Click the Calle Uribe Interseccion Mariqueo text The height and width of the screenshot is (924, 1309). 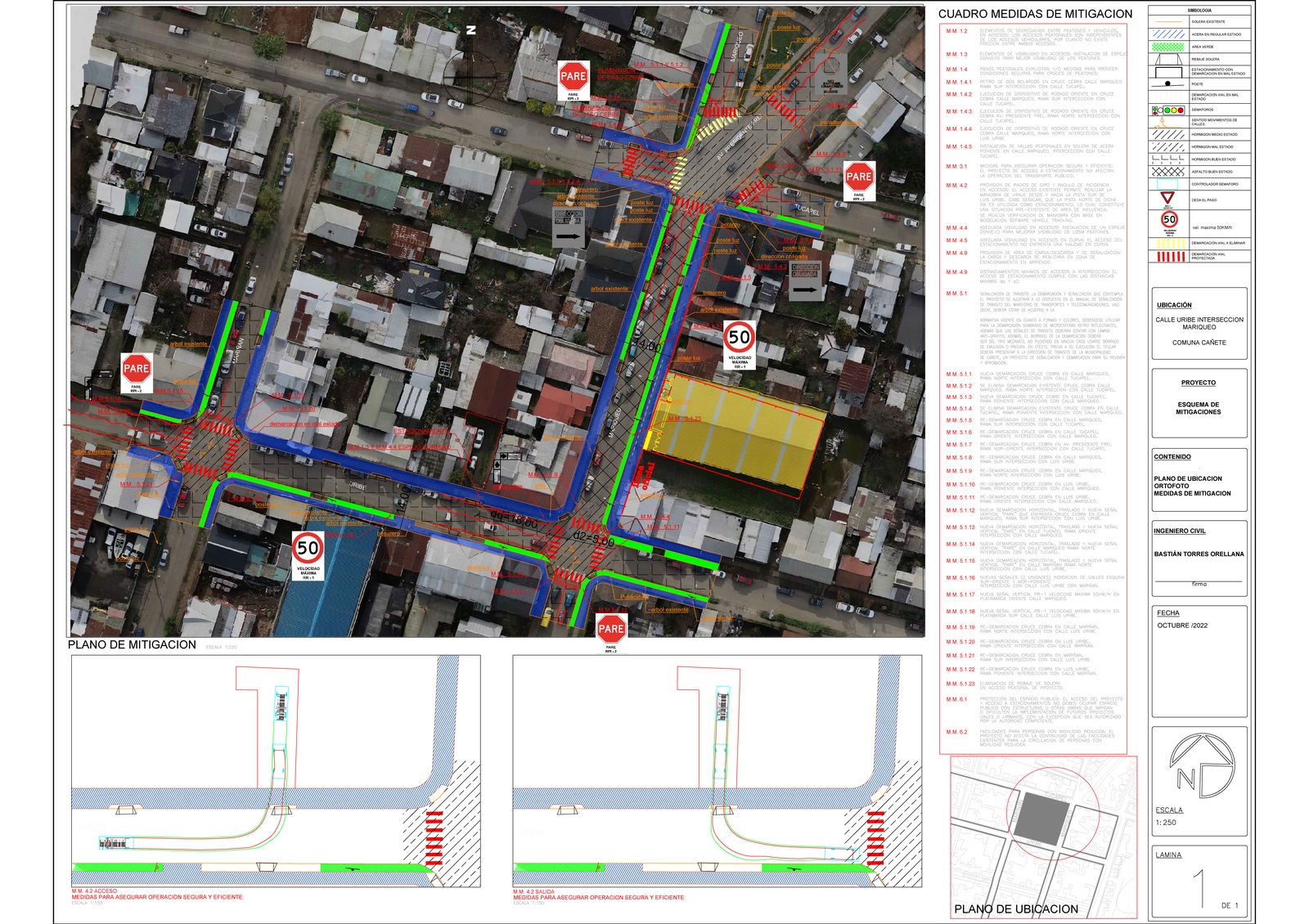pos(1199,323)
